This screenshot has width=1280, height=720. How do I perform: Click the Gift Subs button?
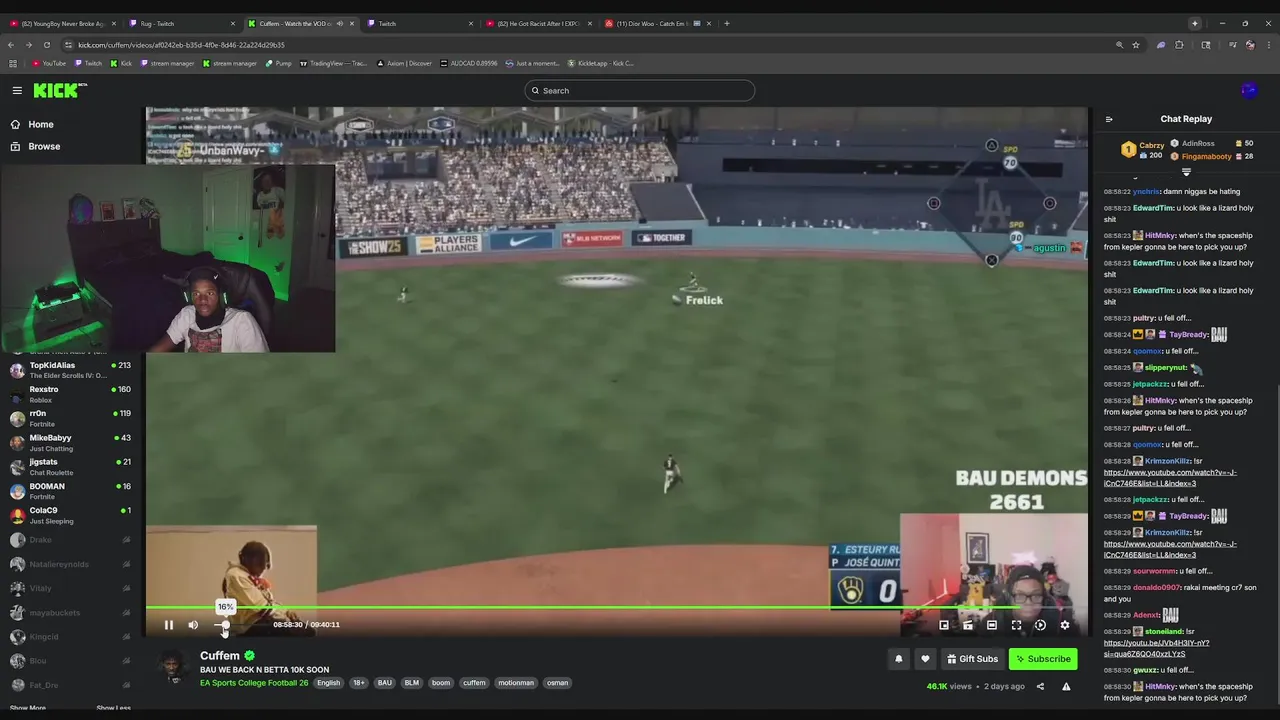[972, 659]
